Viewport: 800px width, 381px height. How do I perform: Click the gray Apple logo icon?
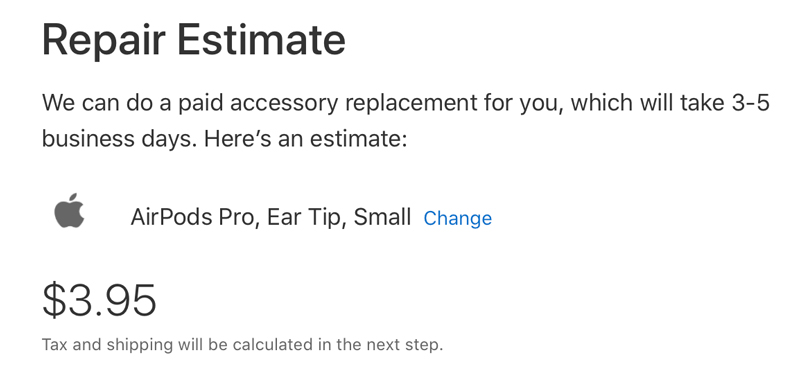(x=69, y=210)
